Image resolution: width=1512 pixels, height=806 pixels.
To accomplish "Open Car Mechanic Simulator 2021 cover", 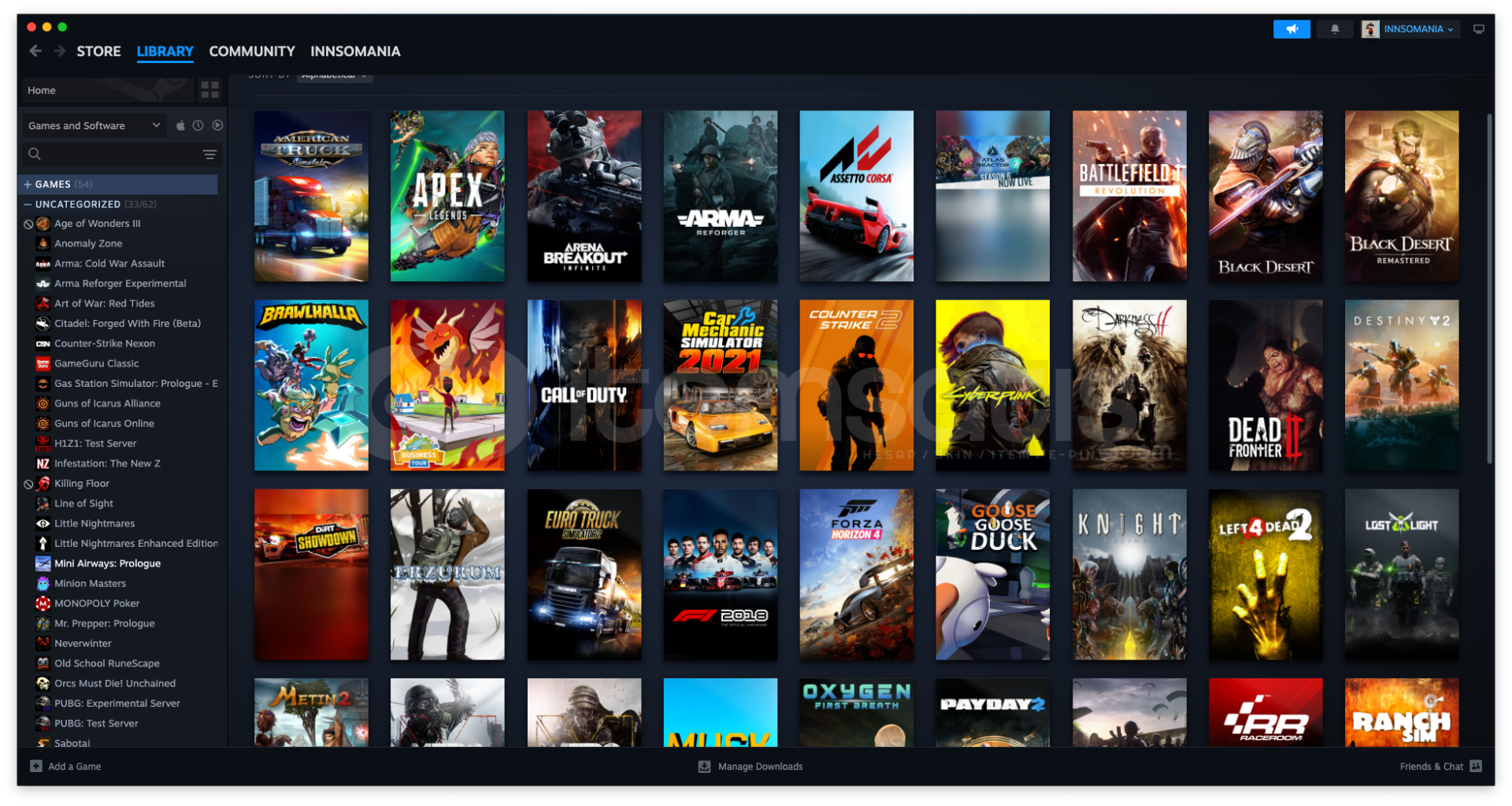I will click(721, 385).
